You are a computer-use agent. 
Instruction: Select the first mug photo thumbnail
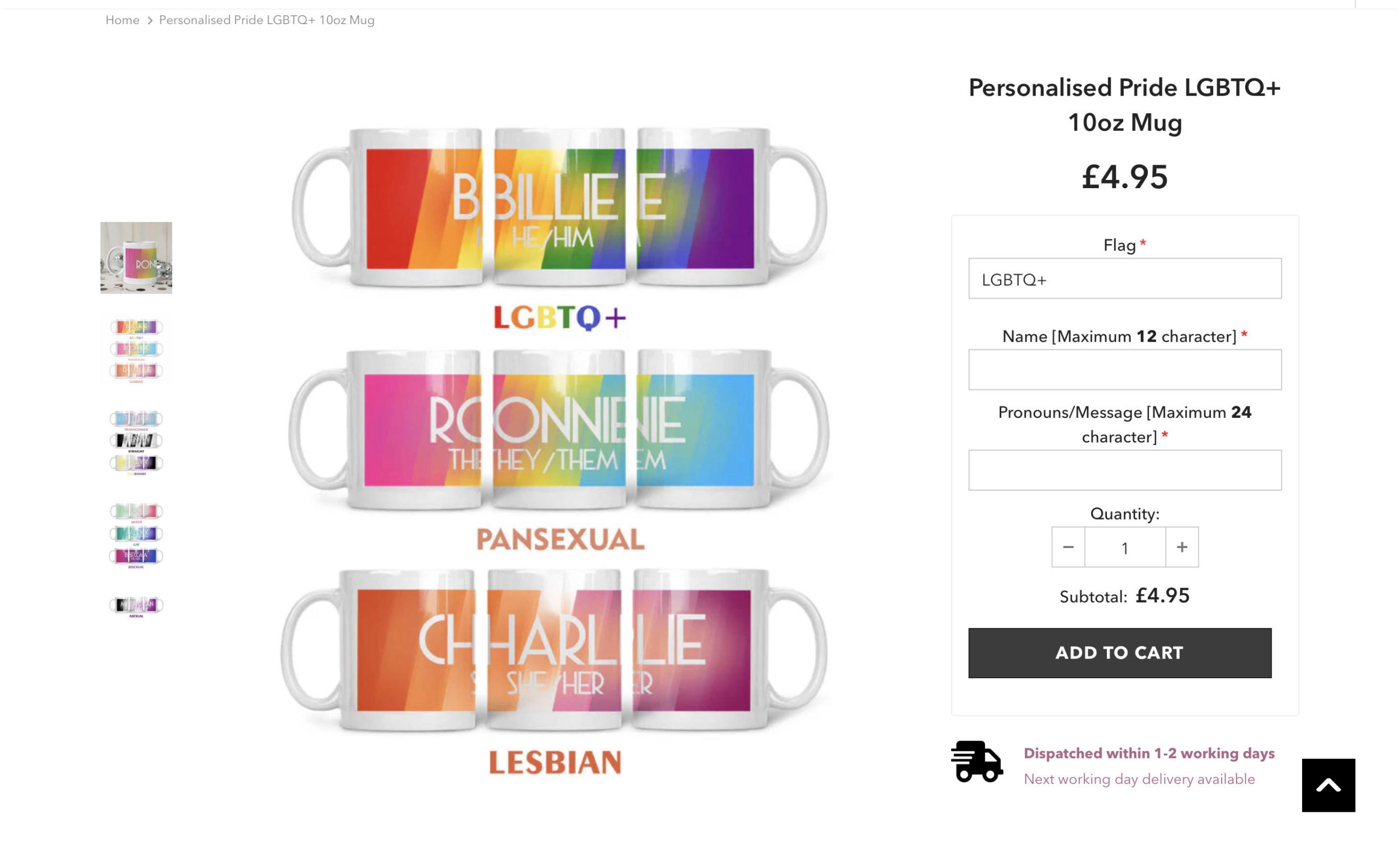(136, 258)
